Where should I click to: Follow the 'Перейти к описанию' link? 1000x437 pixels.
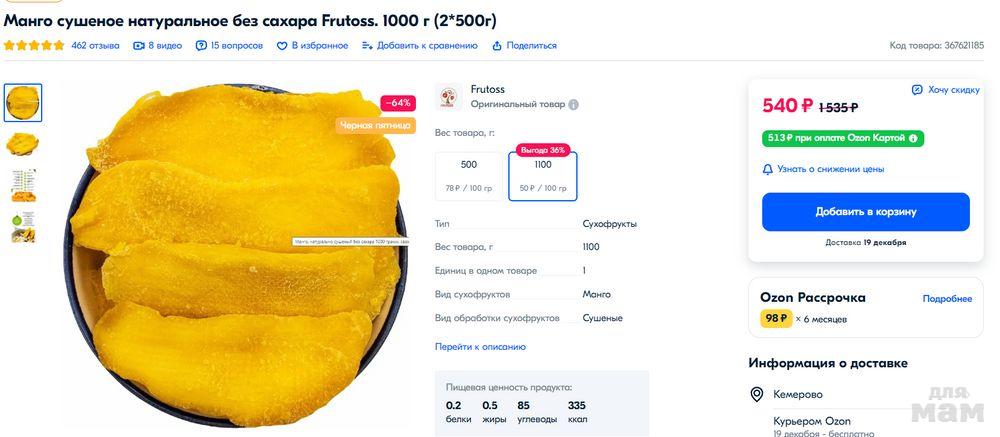point(480,347)
